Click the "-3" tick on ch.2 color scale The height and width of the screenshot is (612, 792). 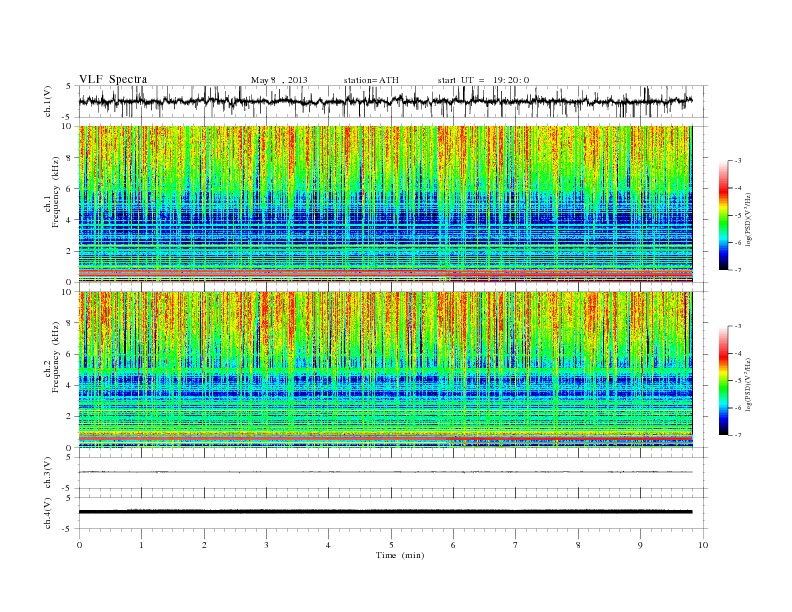click(x=737, y=327)
